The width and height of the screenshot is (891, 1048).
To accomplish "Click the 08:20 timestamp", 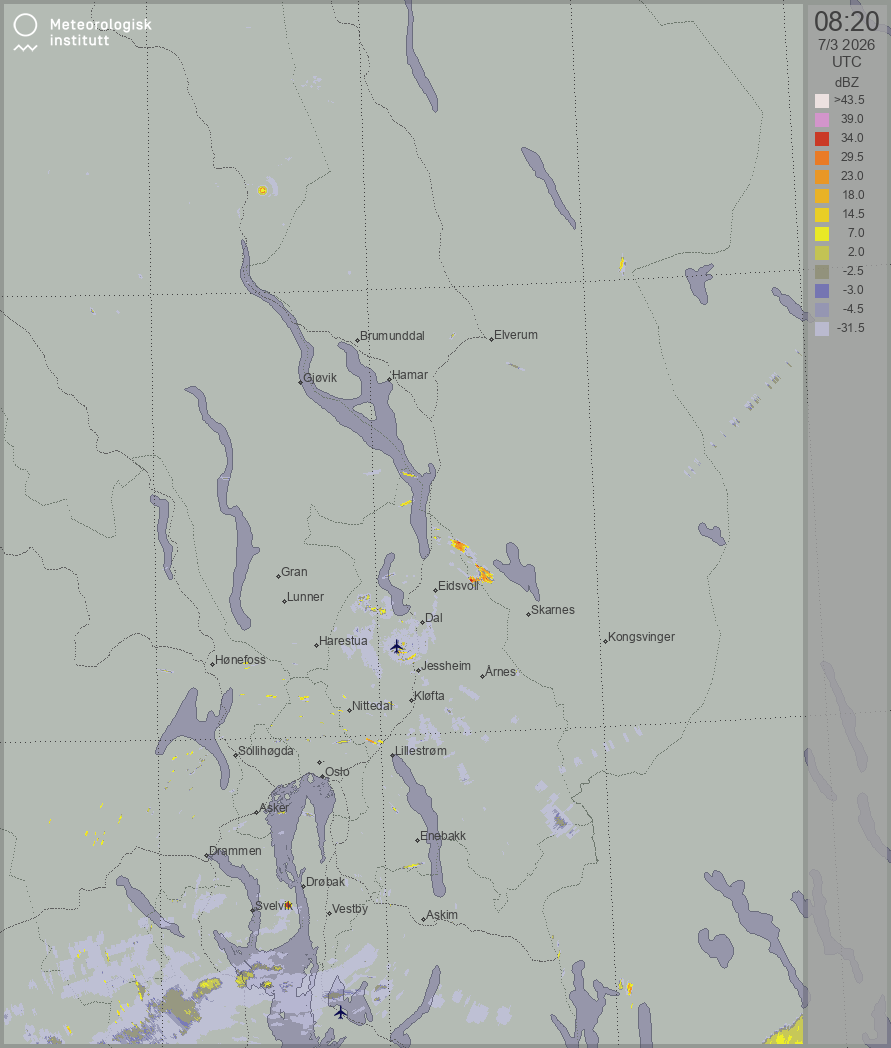I will (x=846, y=21).
